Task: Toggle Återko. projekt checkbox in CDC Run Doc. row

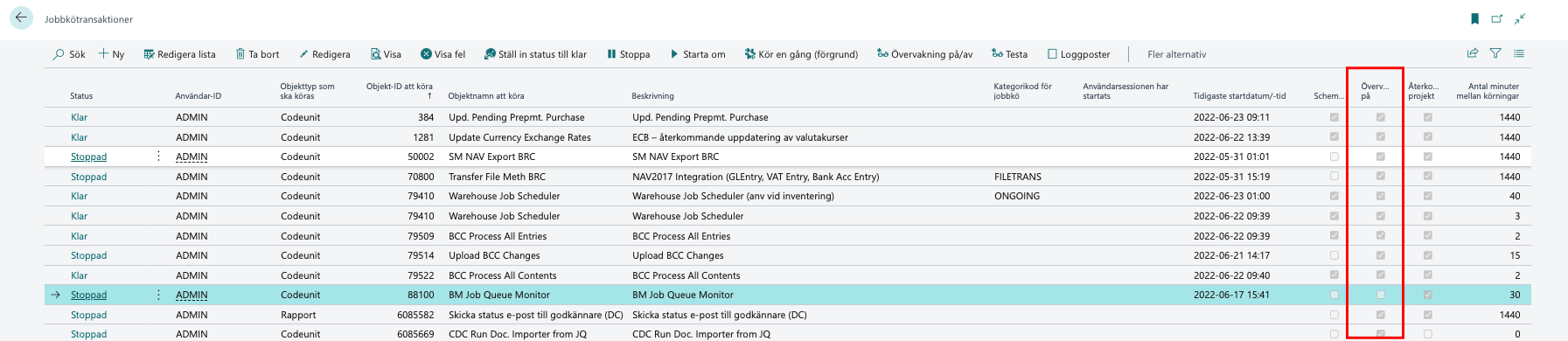Action: (x=1427, y=334)
